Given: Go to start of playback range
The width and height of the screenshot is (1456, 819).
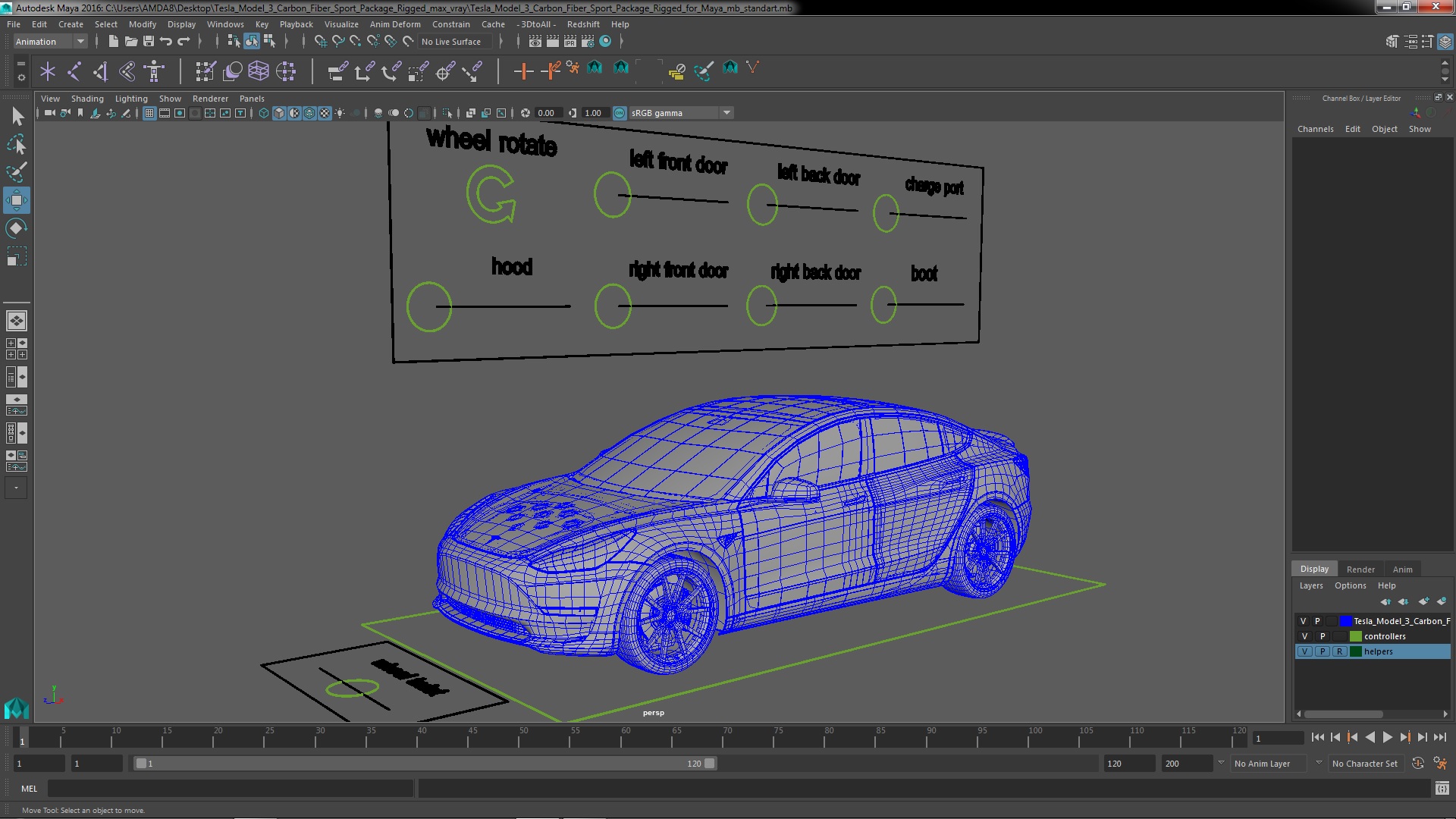Looking at the screenshot, I should coord(1317,737).
